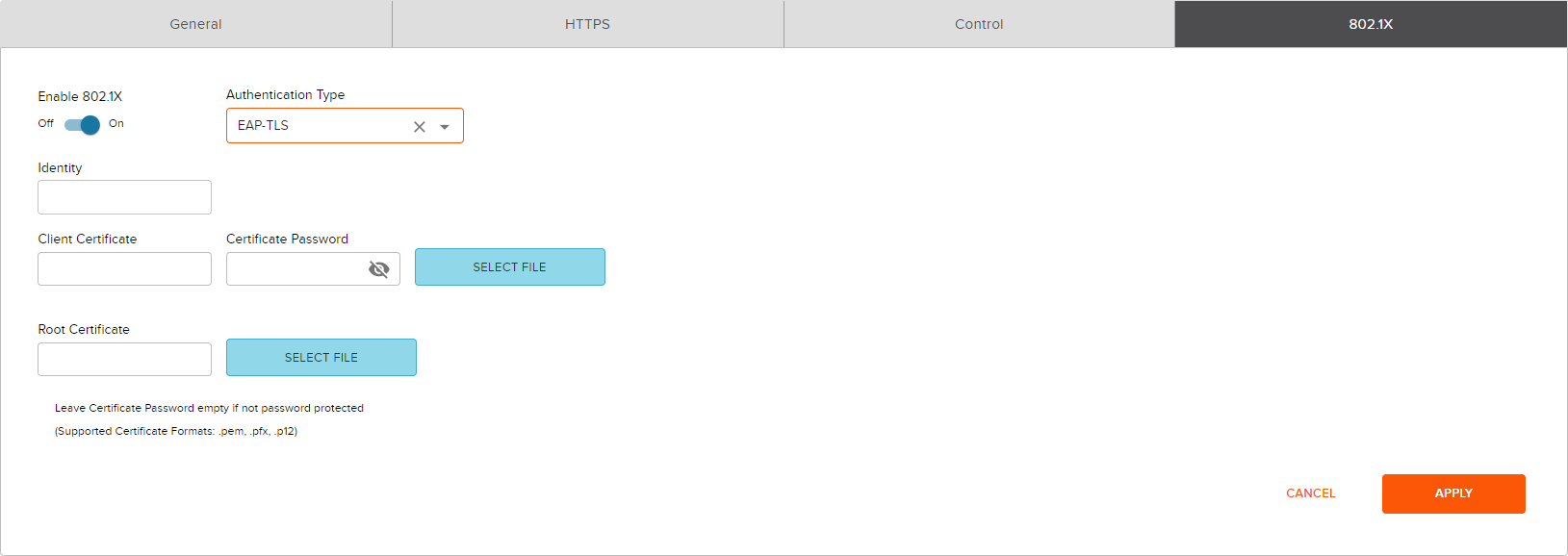Go to the Control tab

pos(979,24)
